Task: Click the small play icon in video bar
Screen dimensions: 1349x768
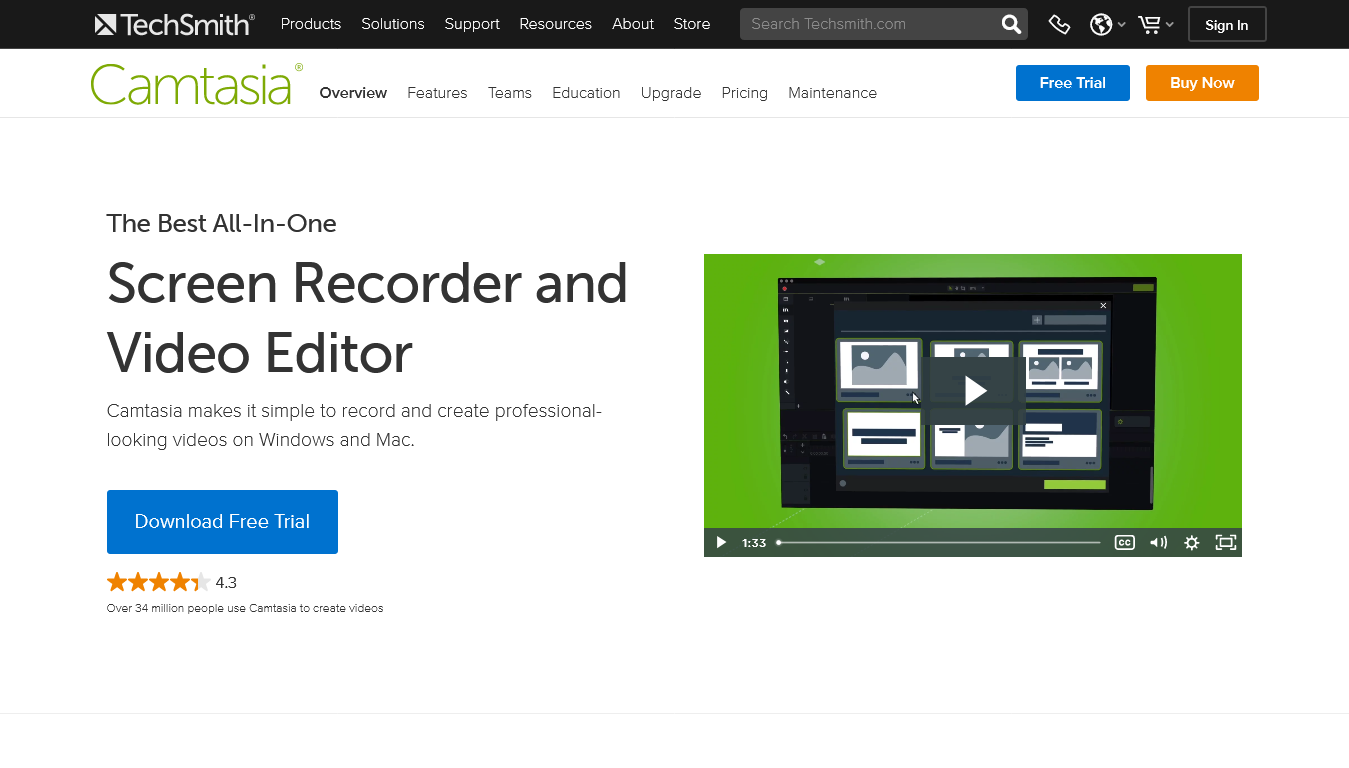Action: tap(721, 543)
